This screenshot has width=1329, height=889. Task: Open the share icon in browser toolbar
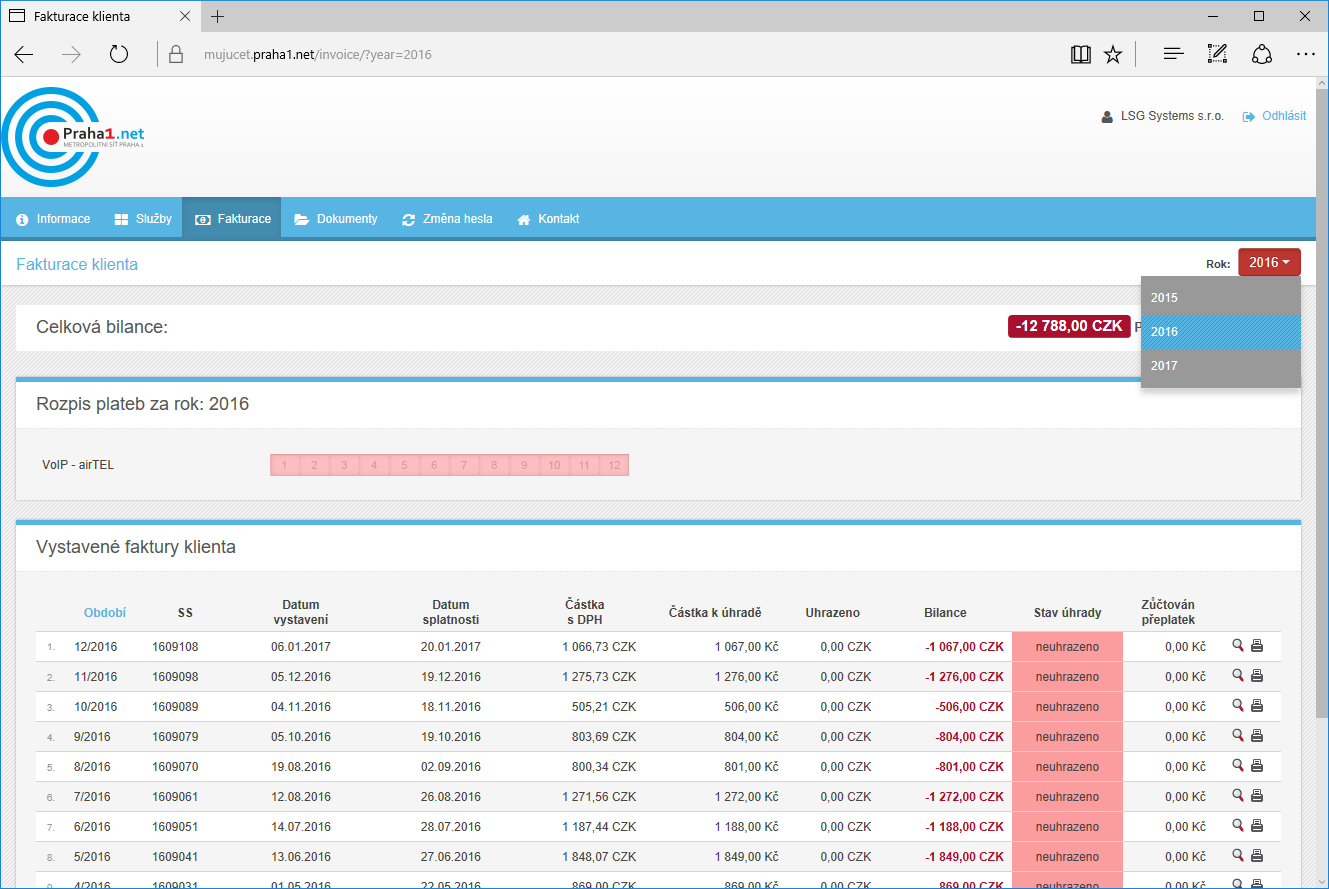[1262, 55]
